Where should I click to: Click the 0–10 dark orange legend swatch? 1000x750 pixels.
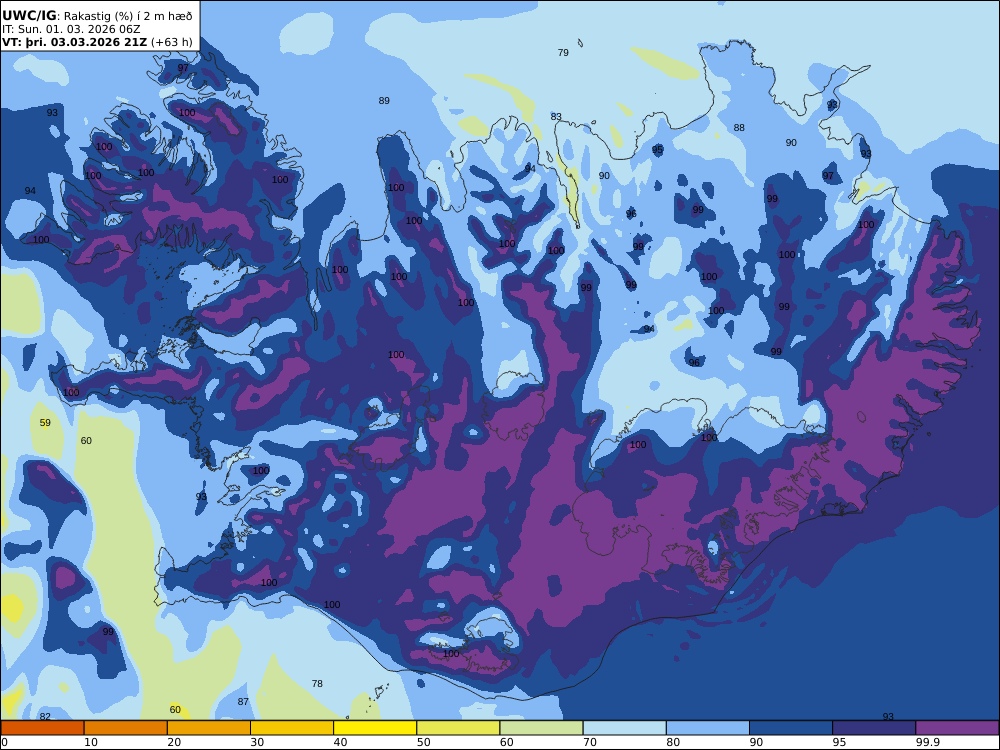(x=42, y=728)
